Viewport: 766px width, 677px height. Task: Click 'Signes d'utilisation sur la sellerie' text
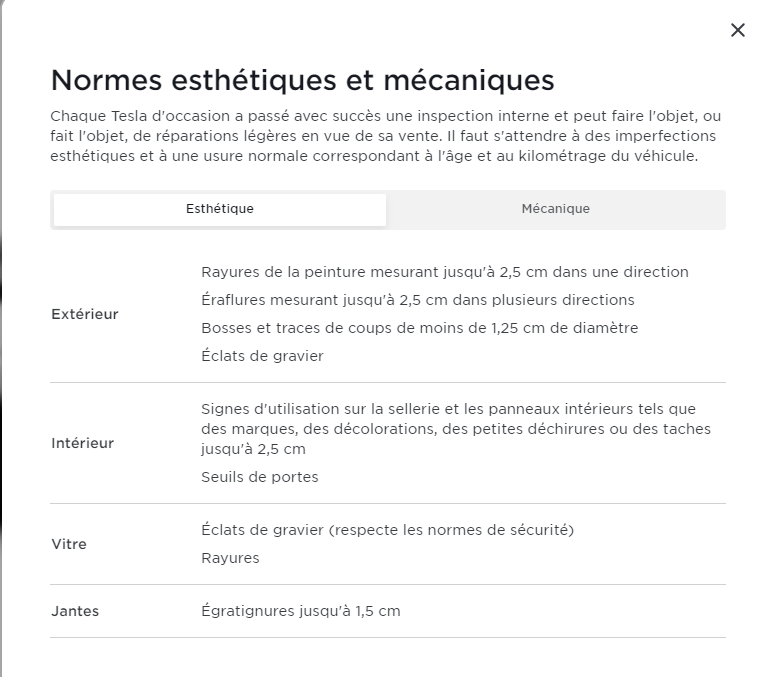[x=448, y=409]
